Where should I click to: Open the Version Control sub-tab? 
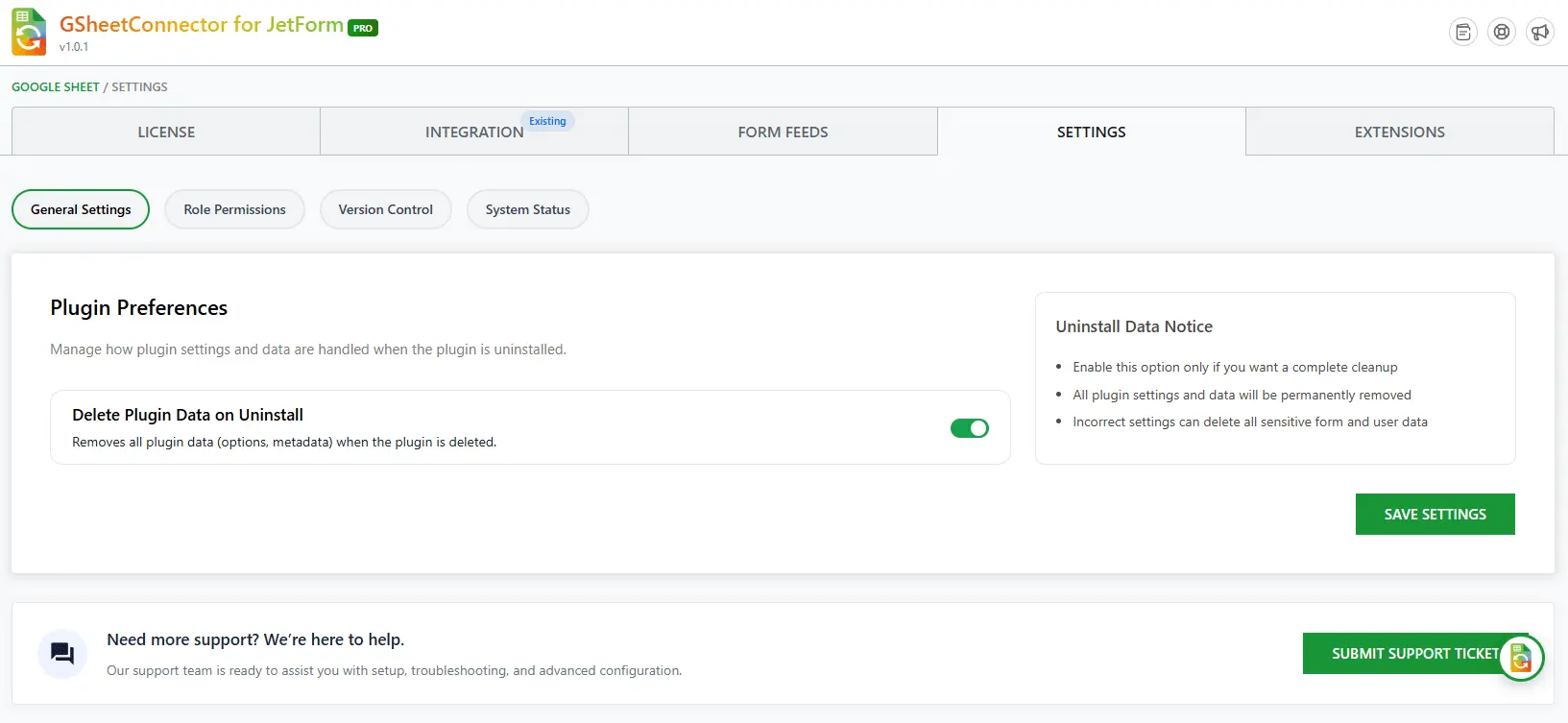386,209
